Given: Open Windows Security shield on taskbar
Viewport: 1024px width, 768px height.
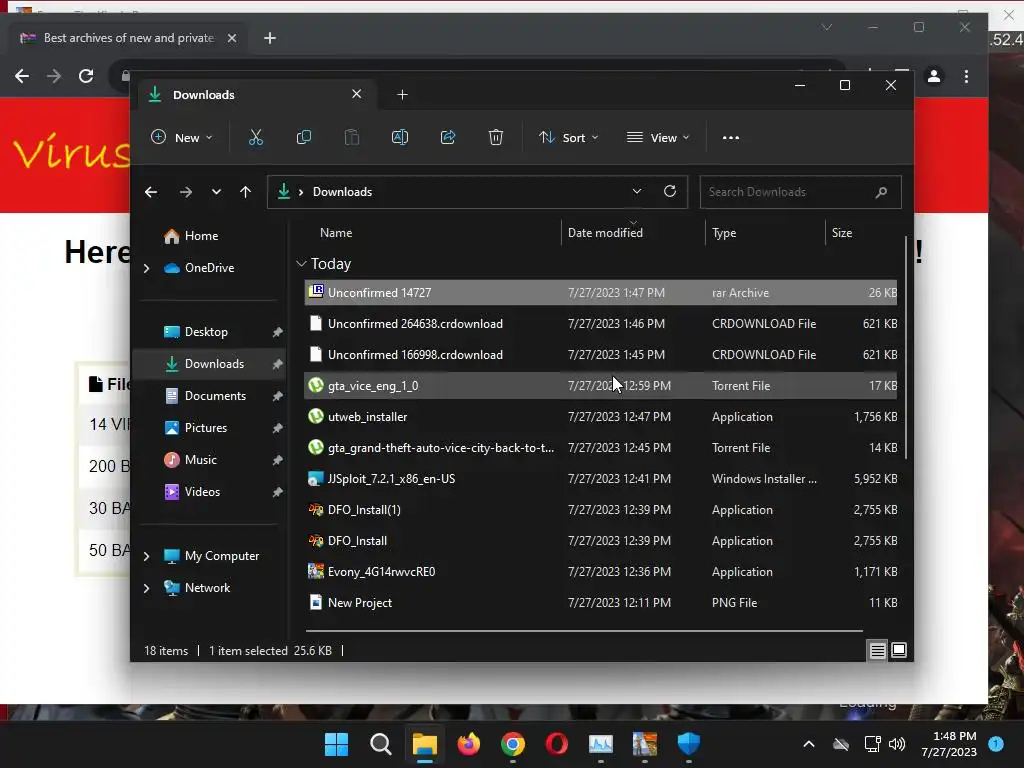Looking at the screenshot, I should 688,744.
